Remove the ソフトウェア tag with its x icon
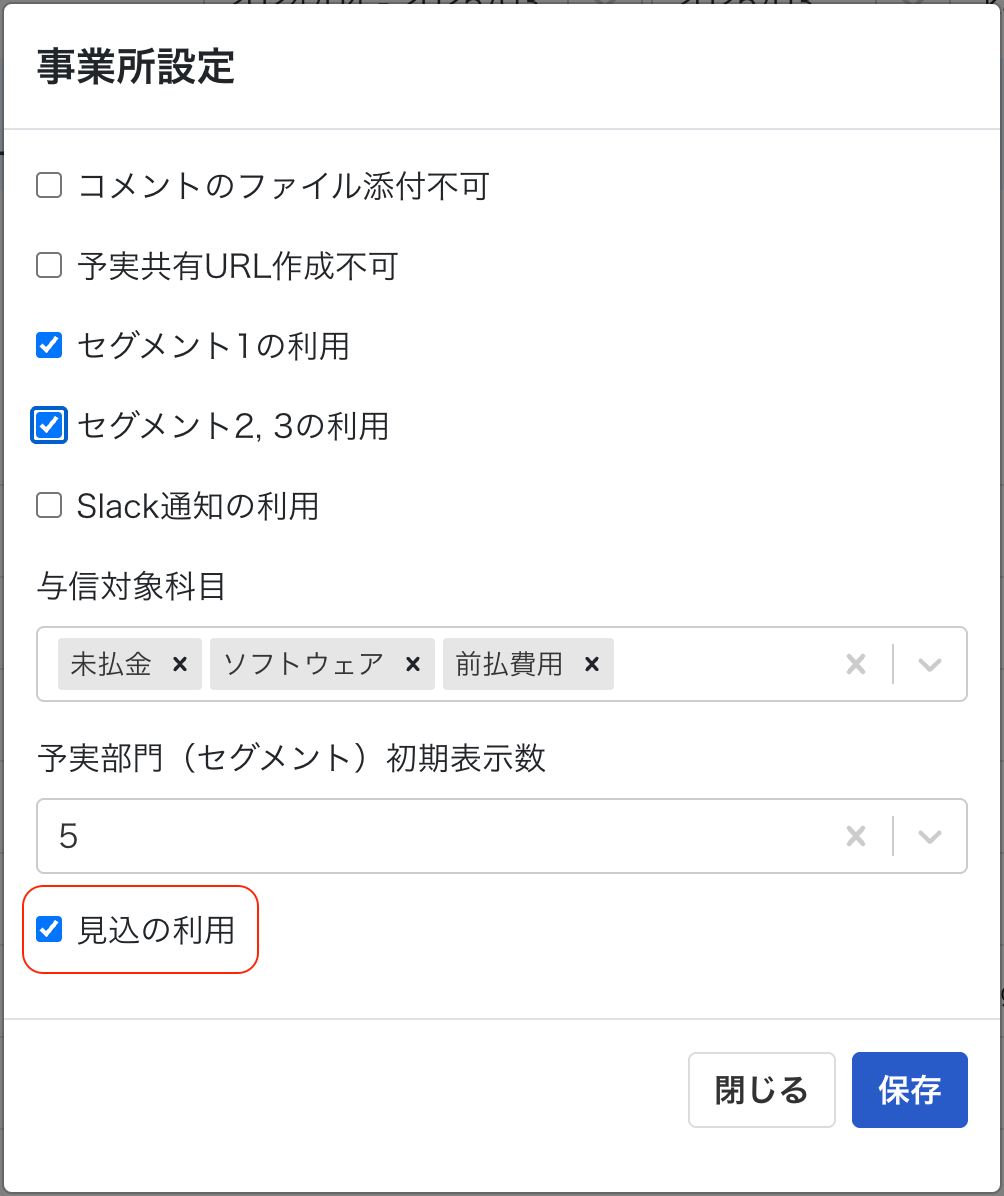The width and height of the screenshot is (1004, 1196). pos(413,664)
